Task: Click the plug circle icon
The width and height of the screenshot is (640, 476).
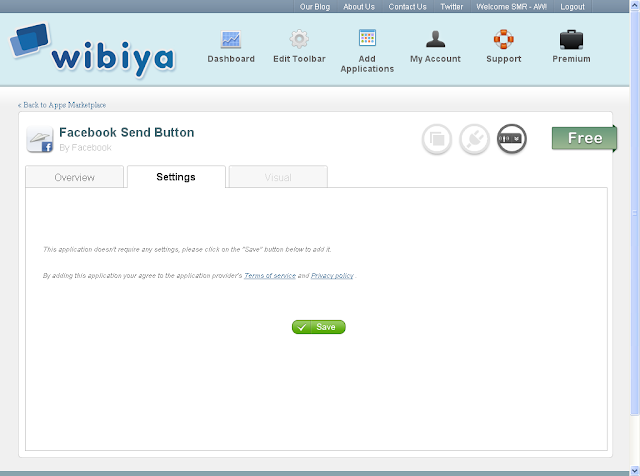Action: [474, 139]
